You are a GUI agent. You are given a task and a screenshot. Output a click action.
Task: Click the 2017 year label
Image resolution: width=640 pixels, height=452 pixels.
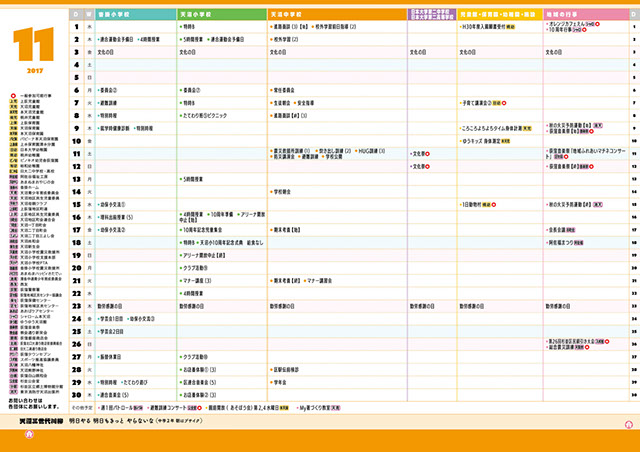[x=35, y=71]
